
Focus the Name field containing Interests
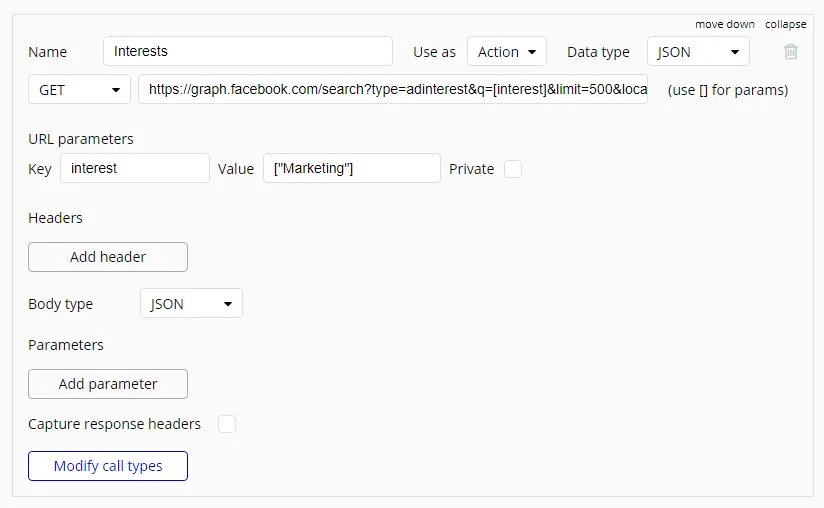point(247,51)
